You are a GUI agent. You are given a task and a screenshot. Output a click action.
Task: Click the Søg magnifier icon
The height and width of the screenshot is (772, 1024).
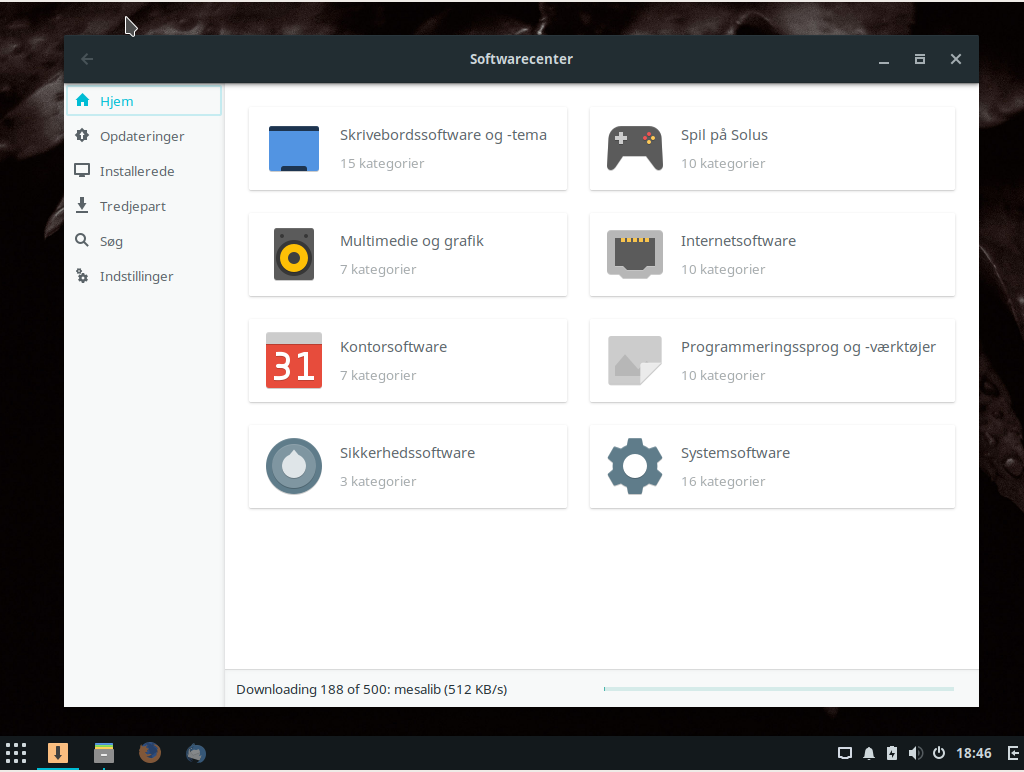click(x=82, y=240)
